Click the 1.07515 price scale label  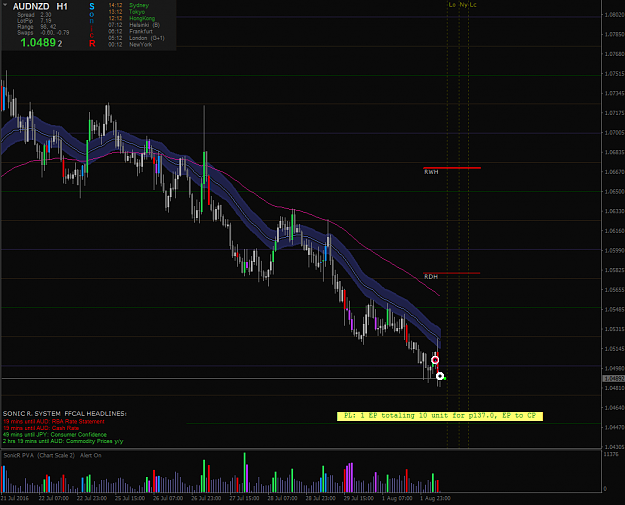point(614,74)
